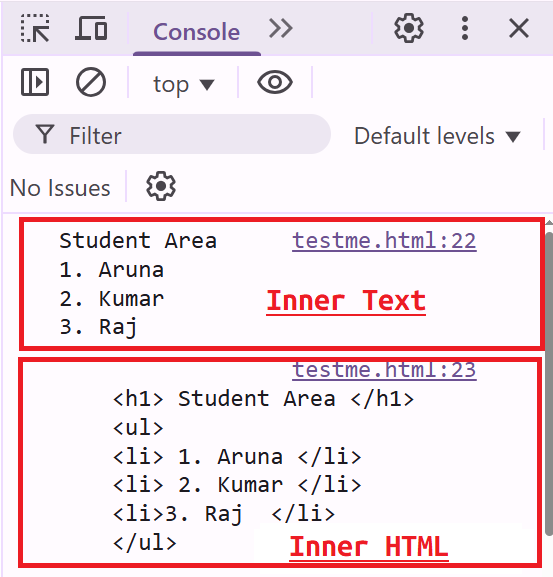Open the three-dot customize DevTools menu
The image size is (553, 577).
[x=465, y=28]
